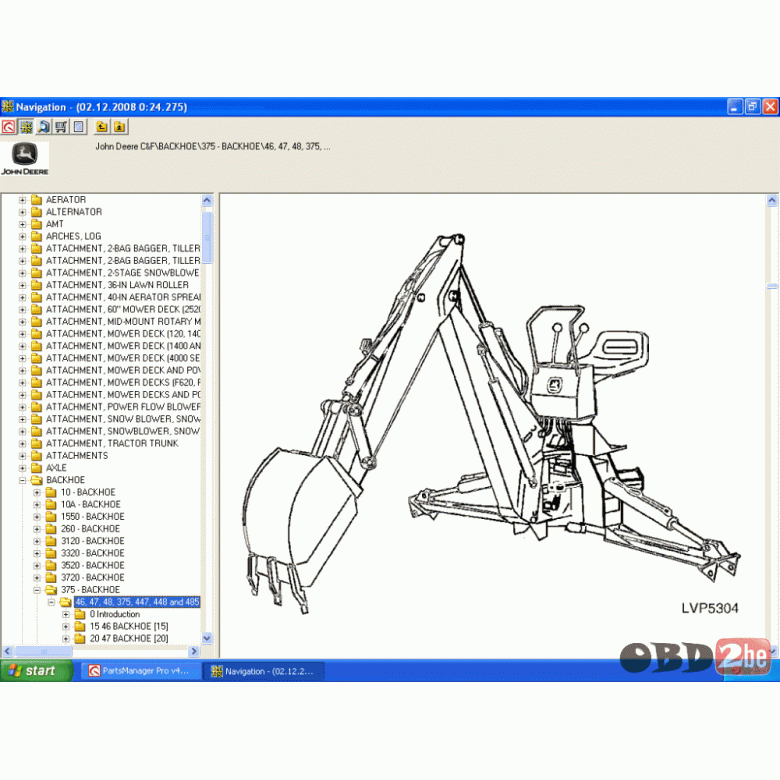The image size is (780, 780).
Task: Toggle the Navigation tree toolbar icon
Action: coord(26,127)
